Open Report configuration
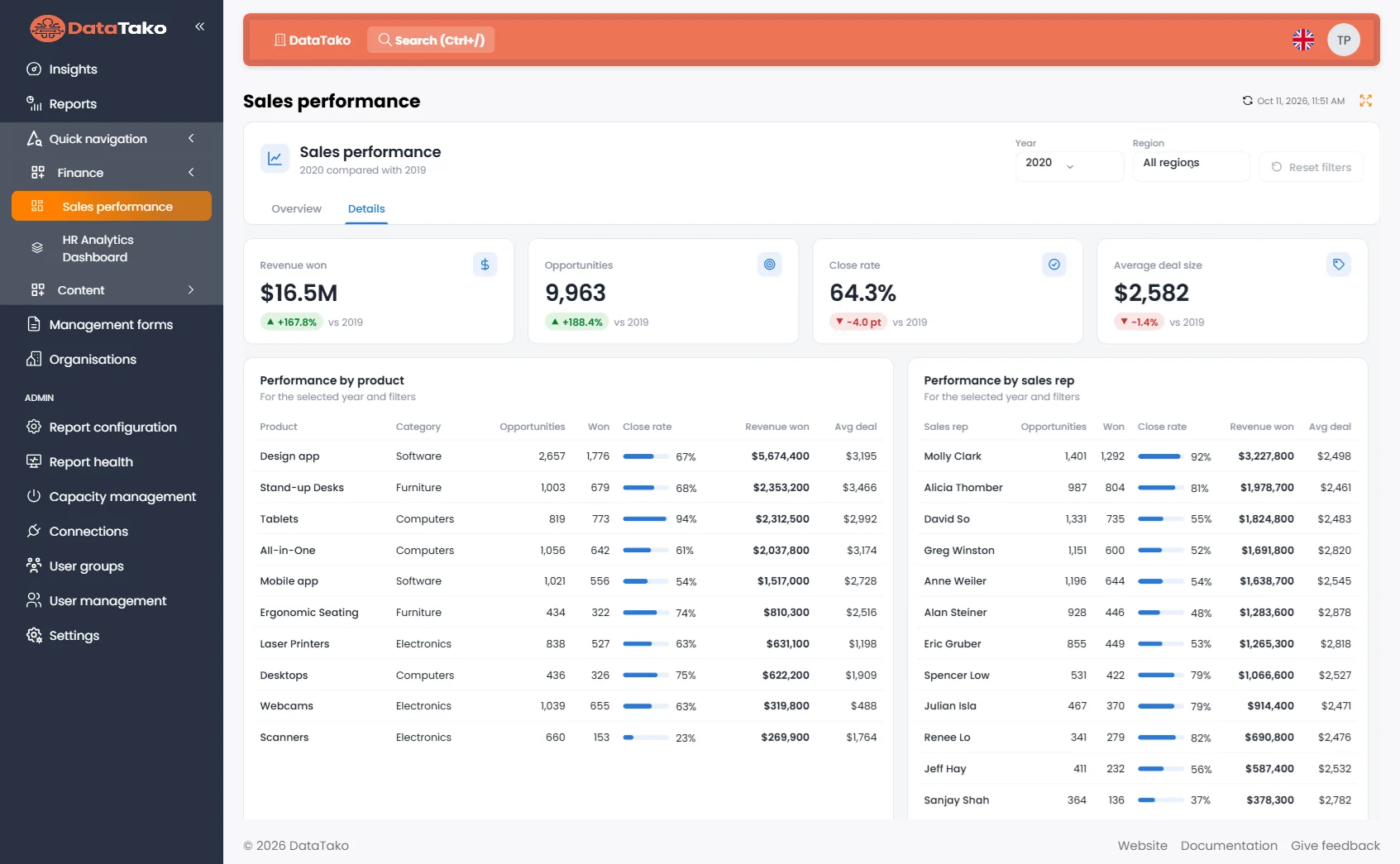 112,427
